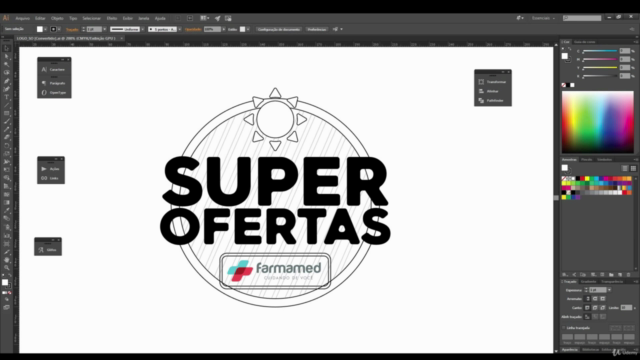Screen dimensions: 640x360
Task: Open opacity percentage dropdown
Action: [223, 29]
